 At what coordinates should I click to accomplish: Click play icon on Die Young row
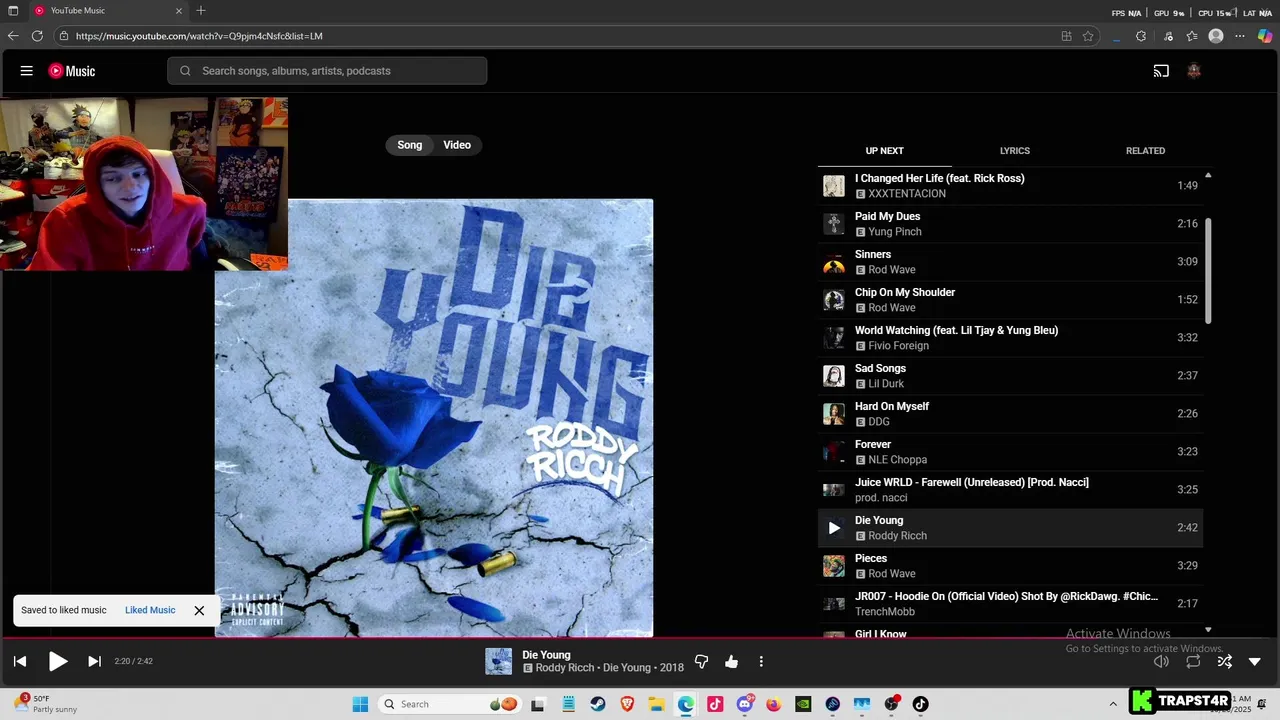[834, 528]
